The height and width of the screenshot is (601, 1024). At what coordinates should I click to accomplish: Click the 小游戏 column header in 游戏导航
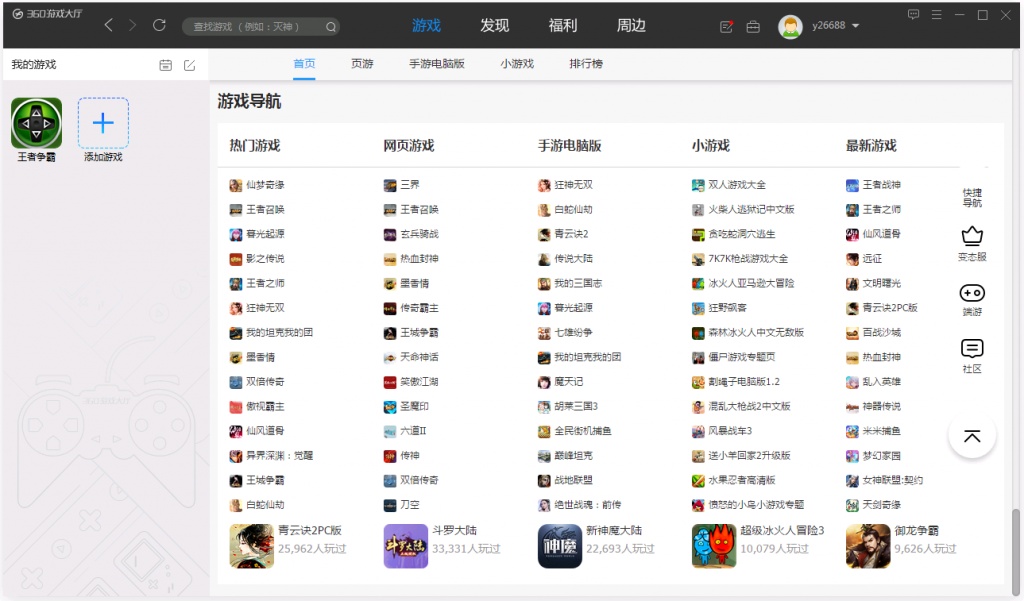(711, 146)
